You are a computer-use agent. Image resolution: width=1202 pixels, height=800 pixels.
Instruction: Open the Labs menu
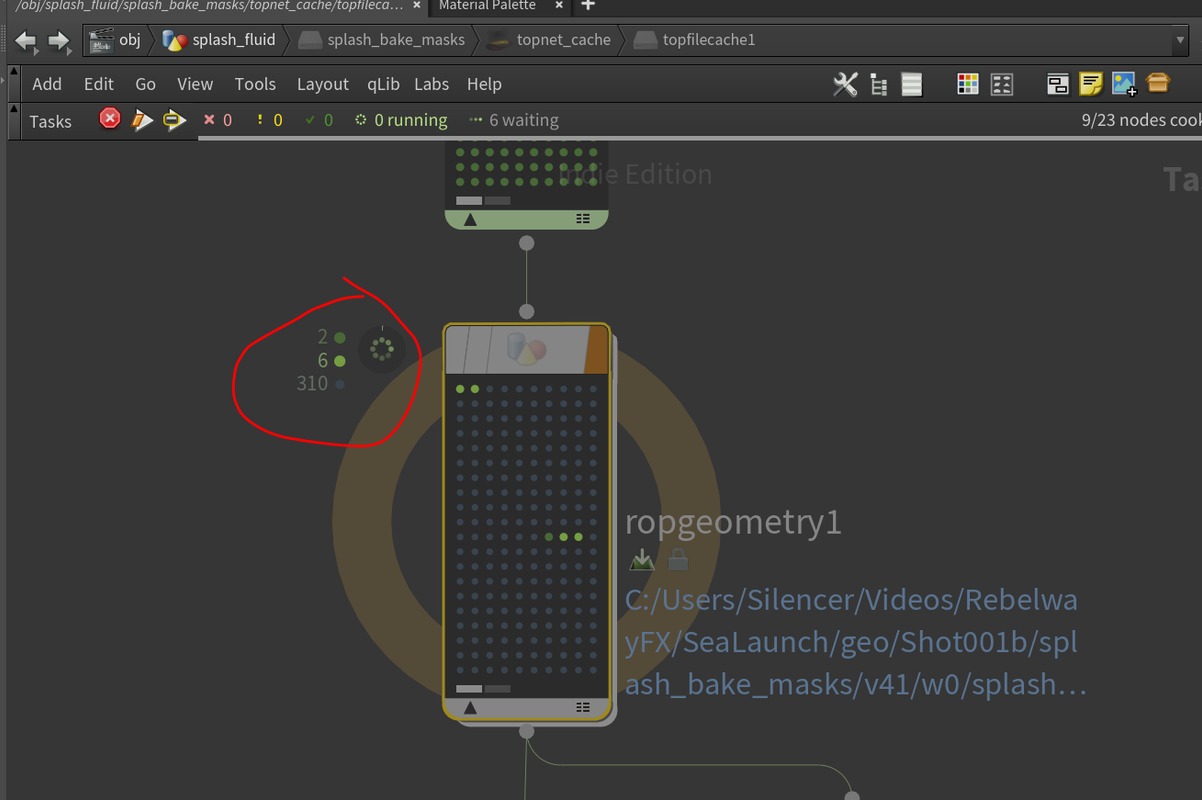coord(432,84)
